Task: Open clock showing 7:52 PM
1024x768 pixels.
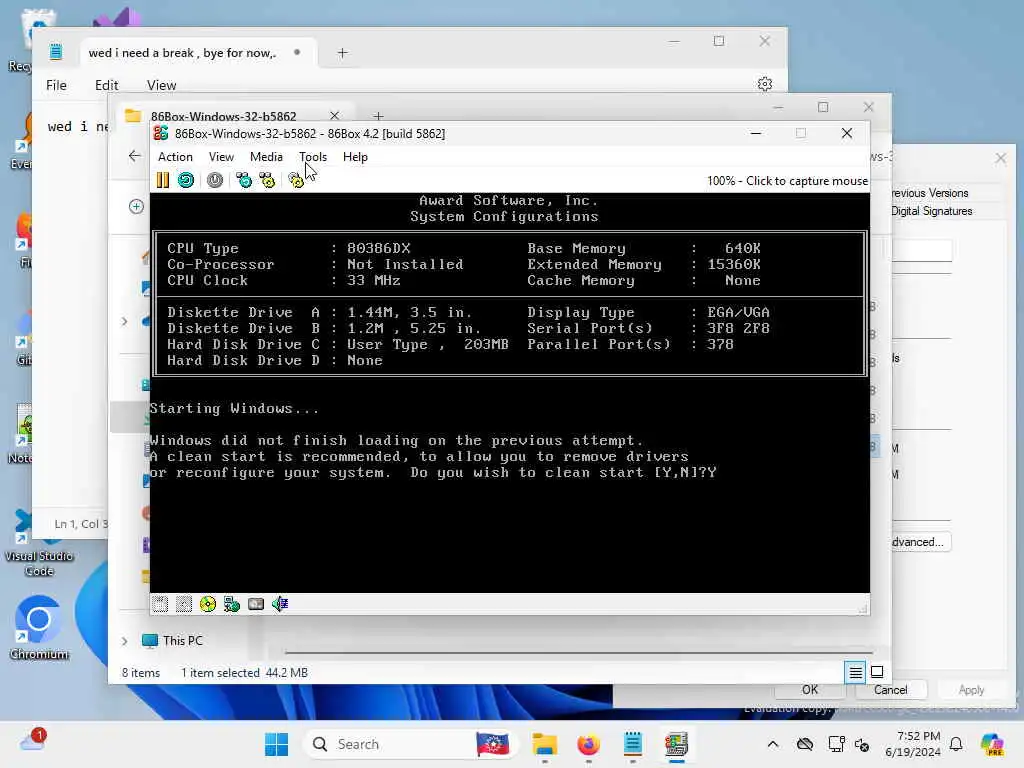Action: pos(913,744)
